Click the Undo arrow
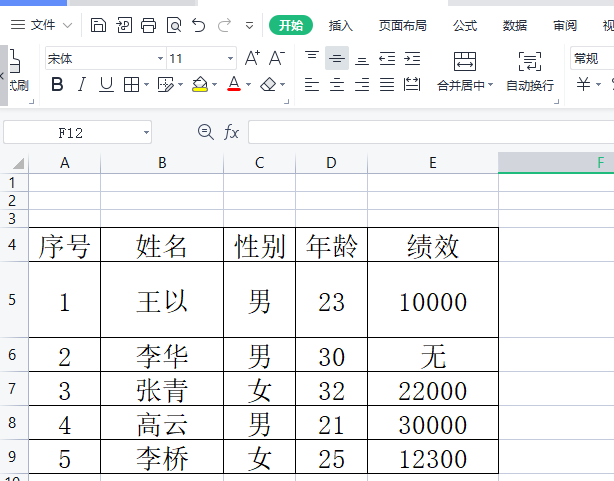The image size is (614, 481). click(199, 25)
